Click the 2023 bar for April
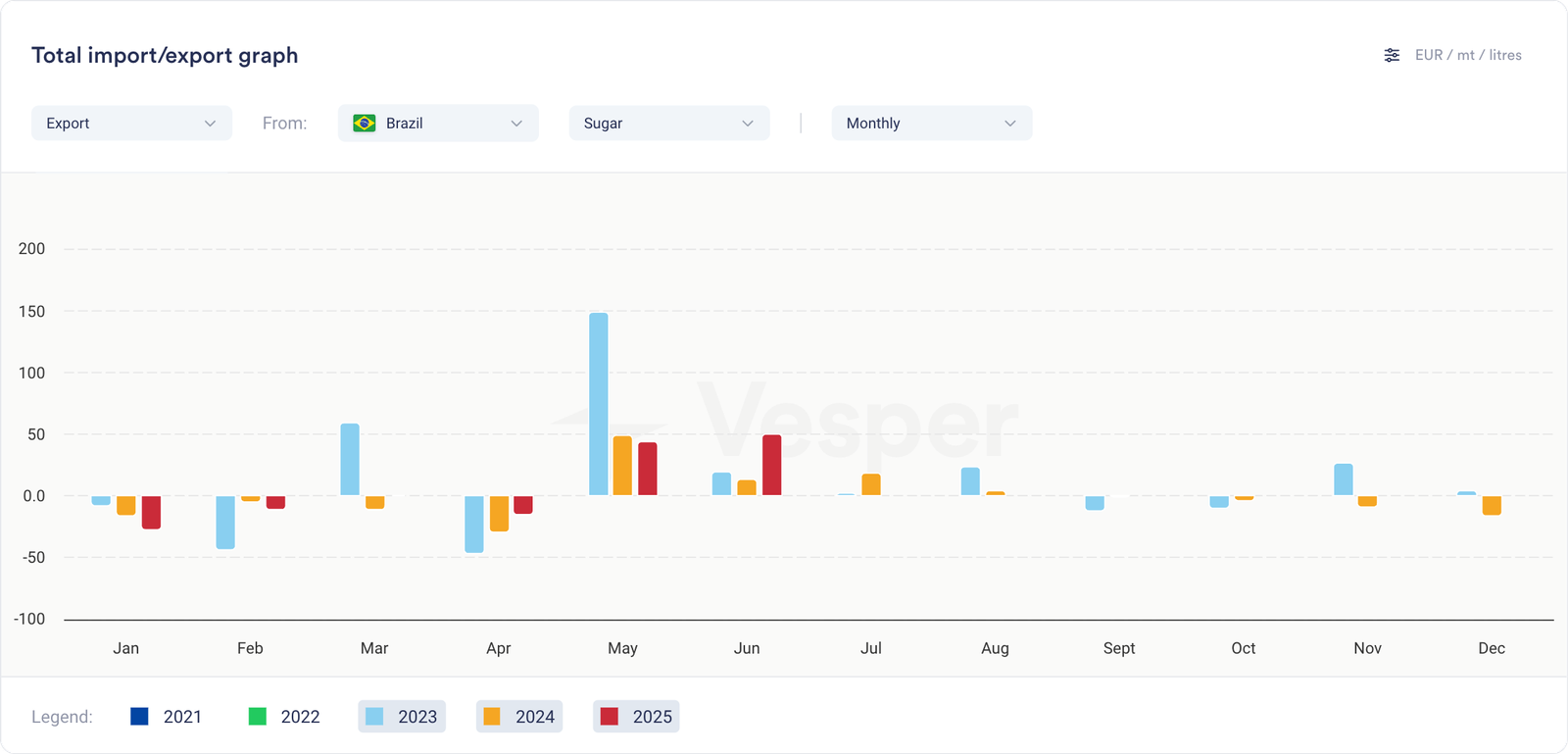 click(474, 524)
